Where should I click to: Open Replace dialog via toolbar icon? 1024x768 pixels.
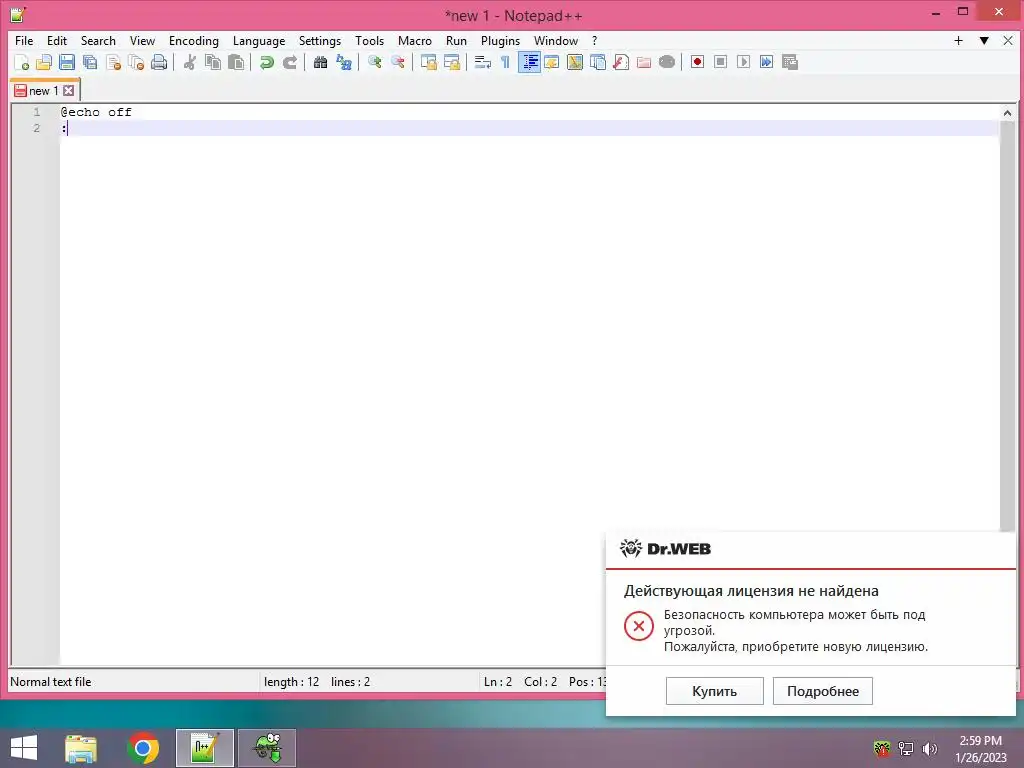(x=344, y=62)
